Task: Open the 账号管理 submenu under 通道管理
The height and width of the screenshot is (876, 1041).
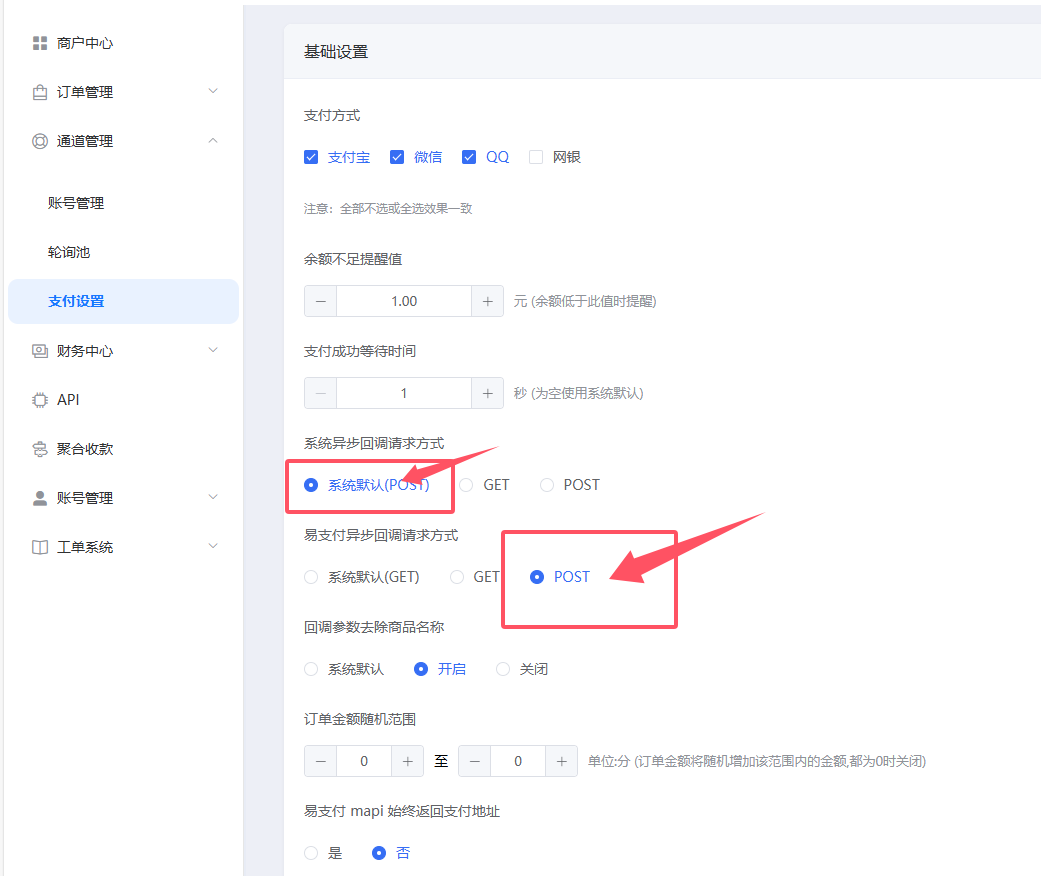Action: [74, 202]
